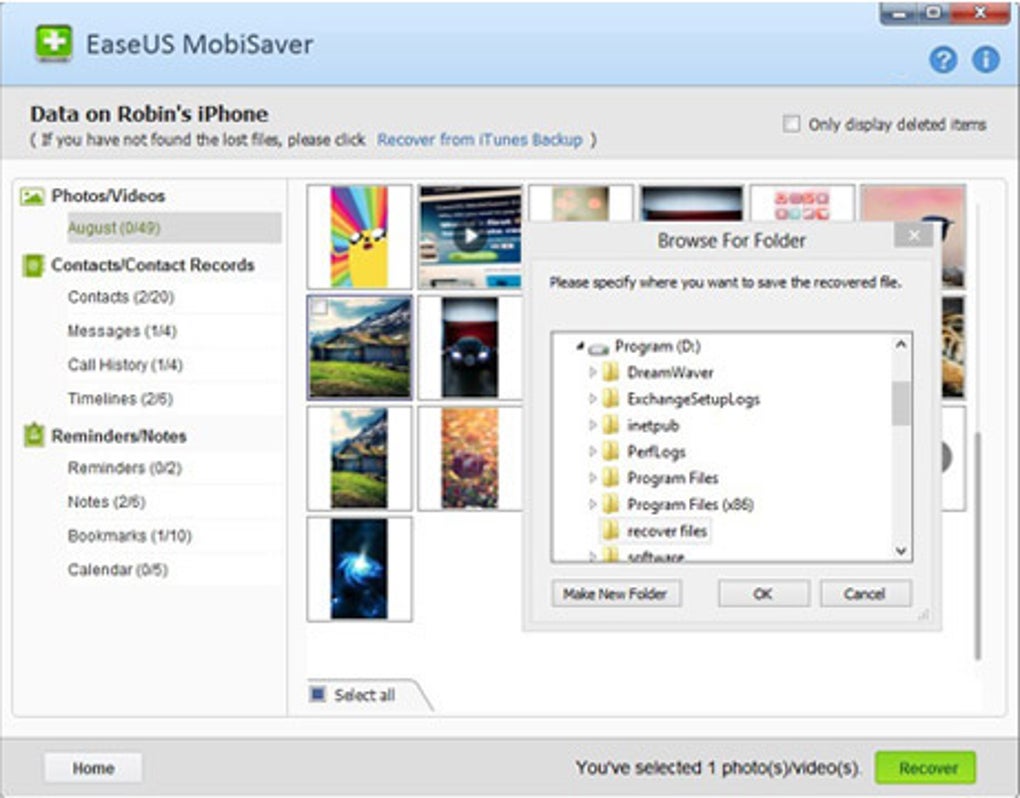Click the Contacts/Contact Records heading
The width and height of the screenshot is (1020, 798).
pos(153,265)
